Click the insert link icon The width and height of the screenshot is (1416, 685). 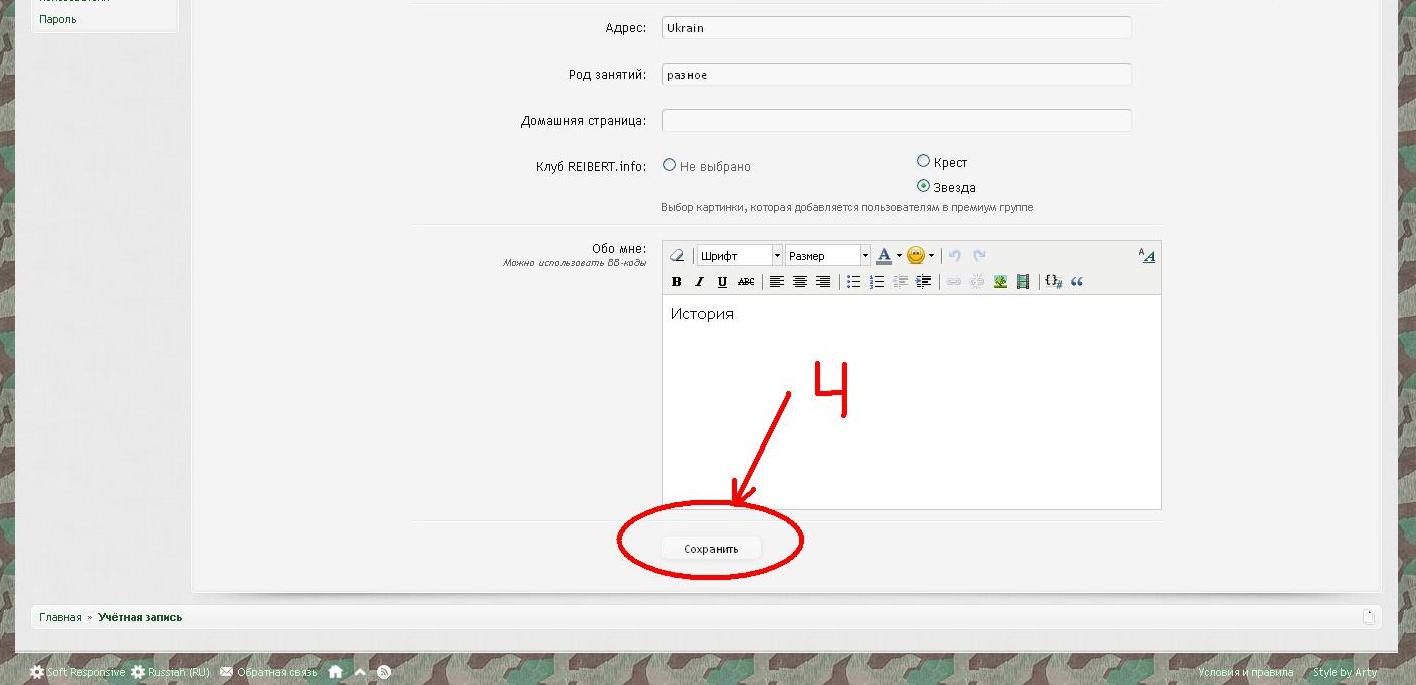pos(953,282)
